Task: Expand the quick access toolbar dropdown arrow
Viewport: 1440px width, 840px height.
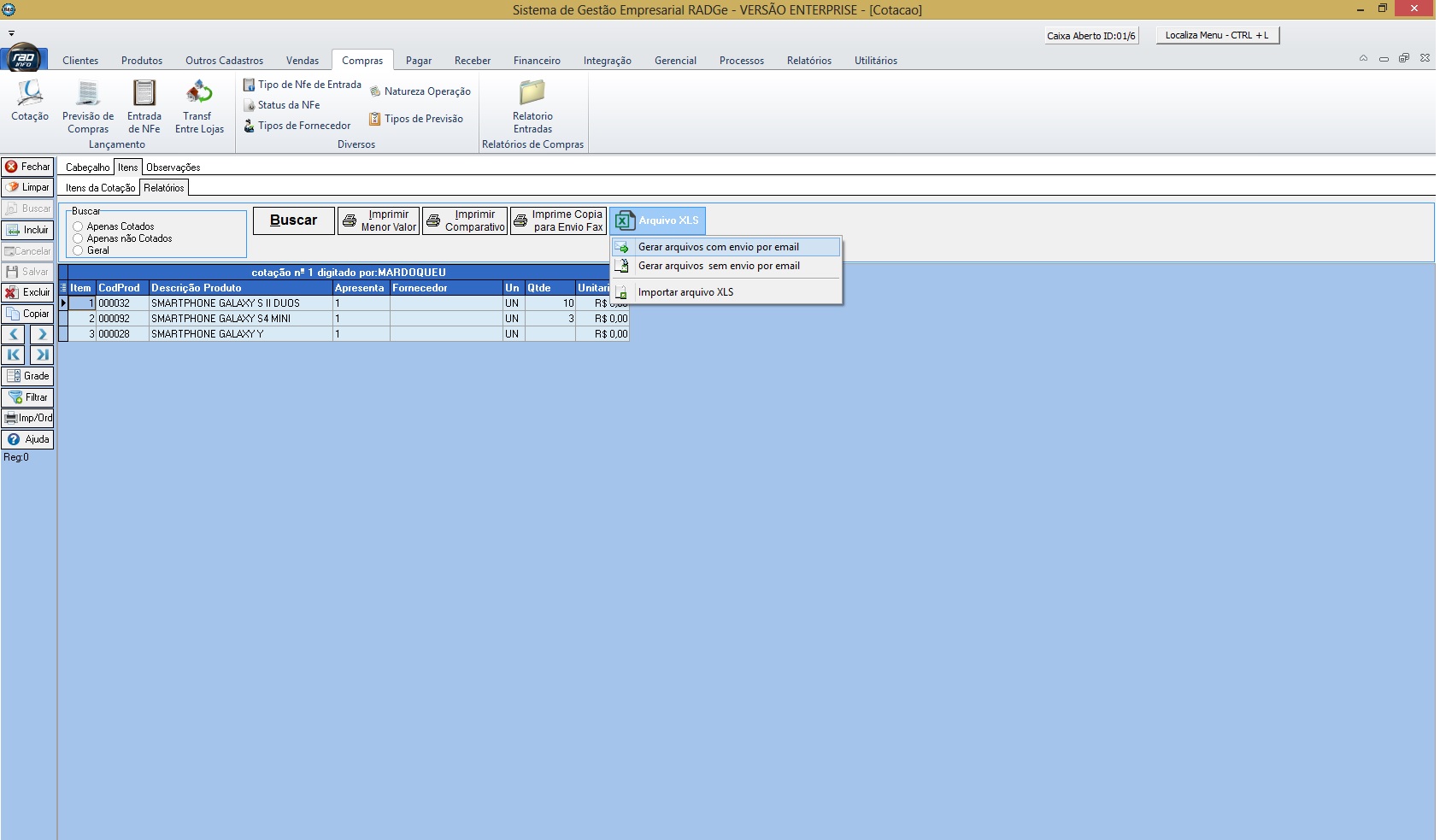Action: [x=11, y=34]
